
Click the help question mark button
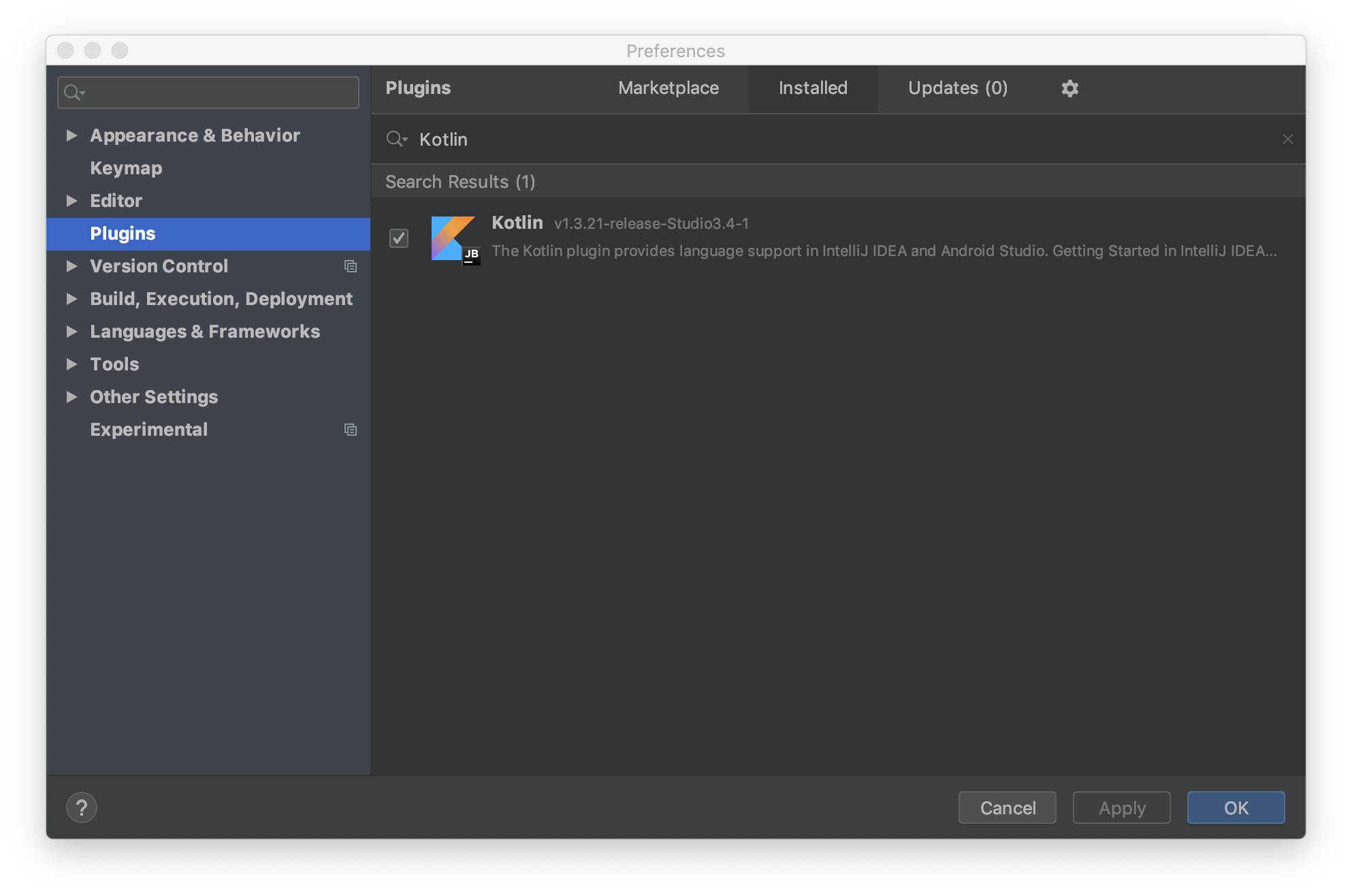(x=82, y=807)
